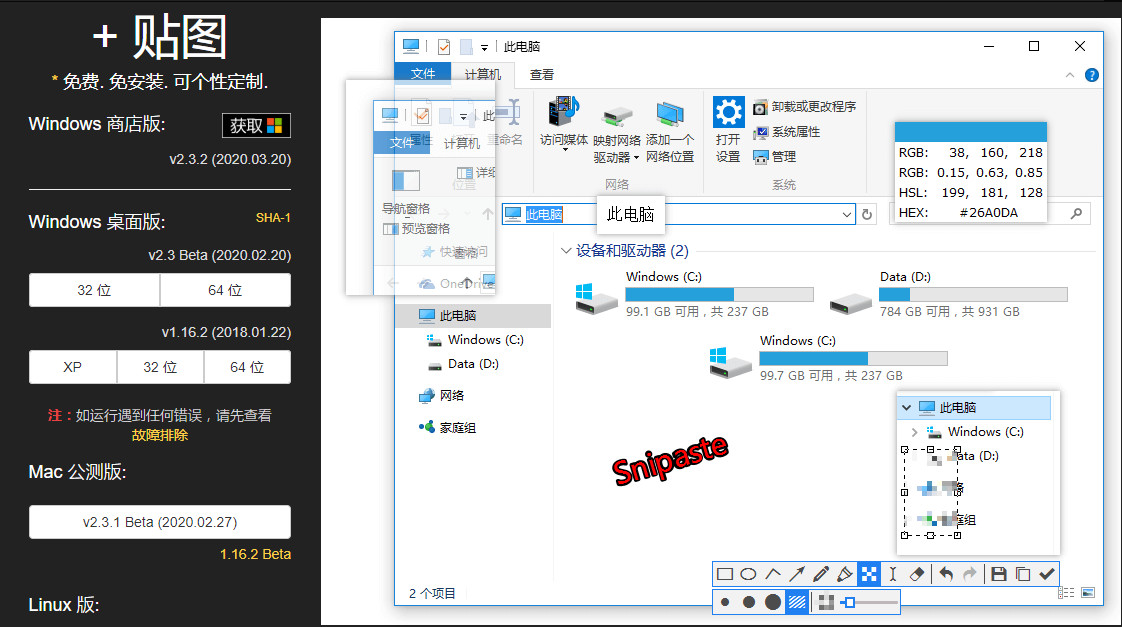Open the address bar history dropdown
Viewport: 1122px width, 627px height.
pos(847,214)
